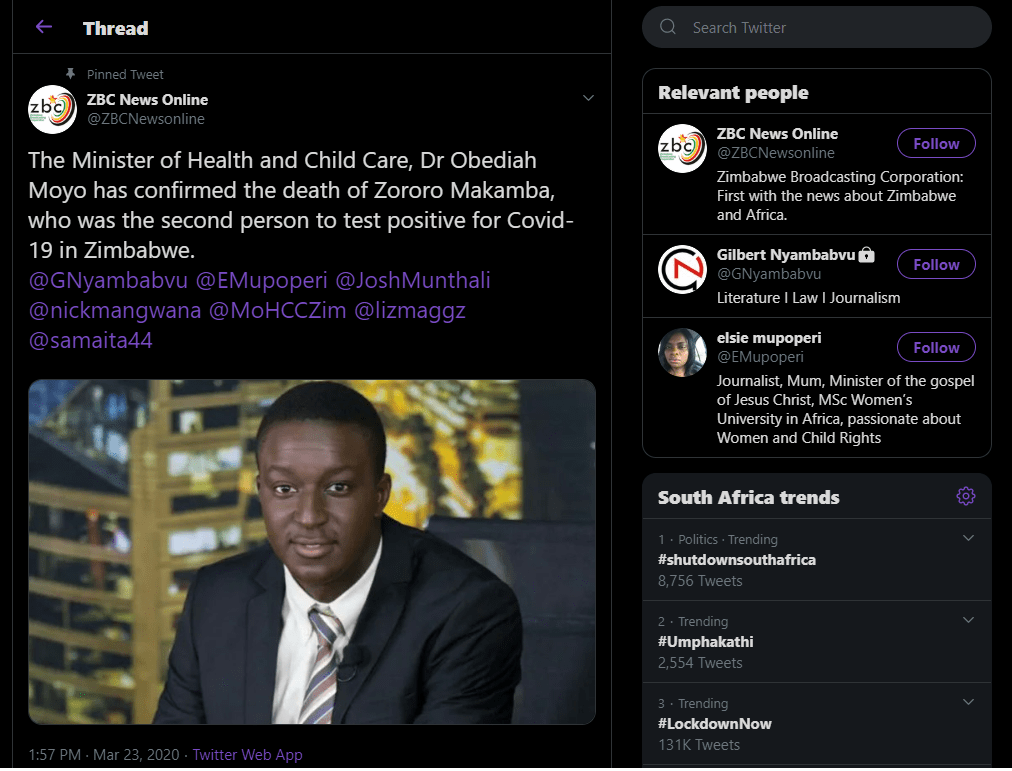Click ZBC News Online tweet author avatar

[52, 109]
